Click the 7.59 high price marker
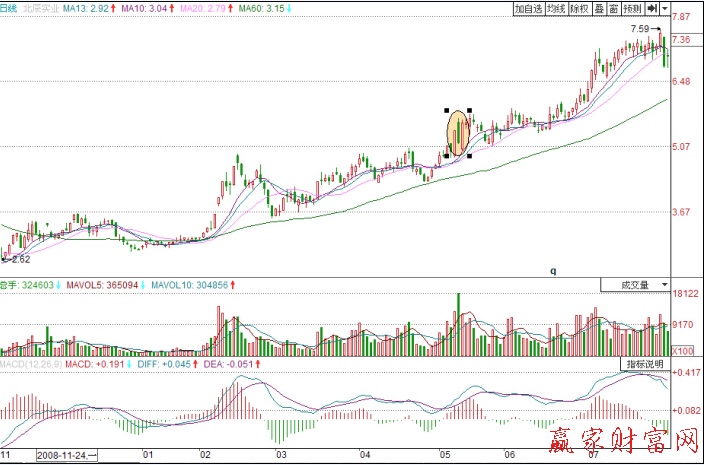This screenshot has width=704, height=465. click(642, 29)
